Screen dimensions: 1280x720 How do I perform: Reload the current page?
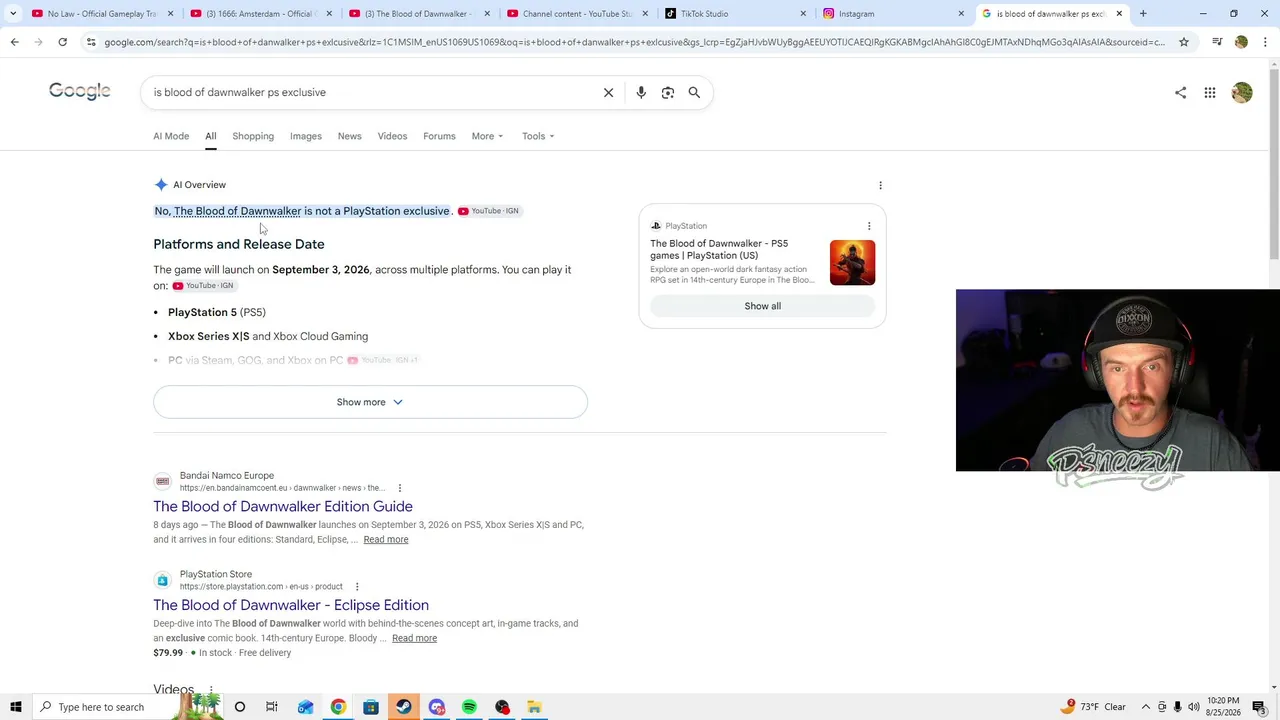pos(62,42)
